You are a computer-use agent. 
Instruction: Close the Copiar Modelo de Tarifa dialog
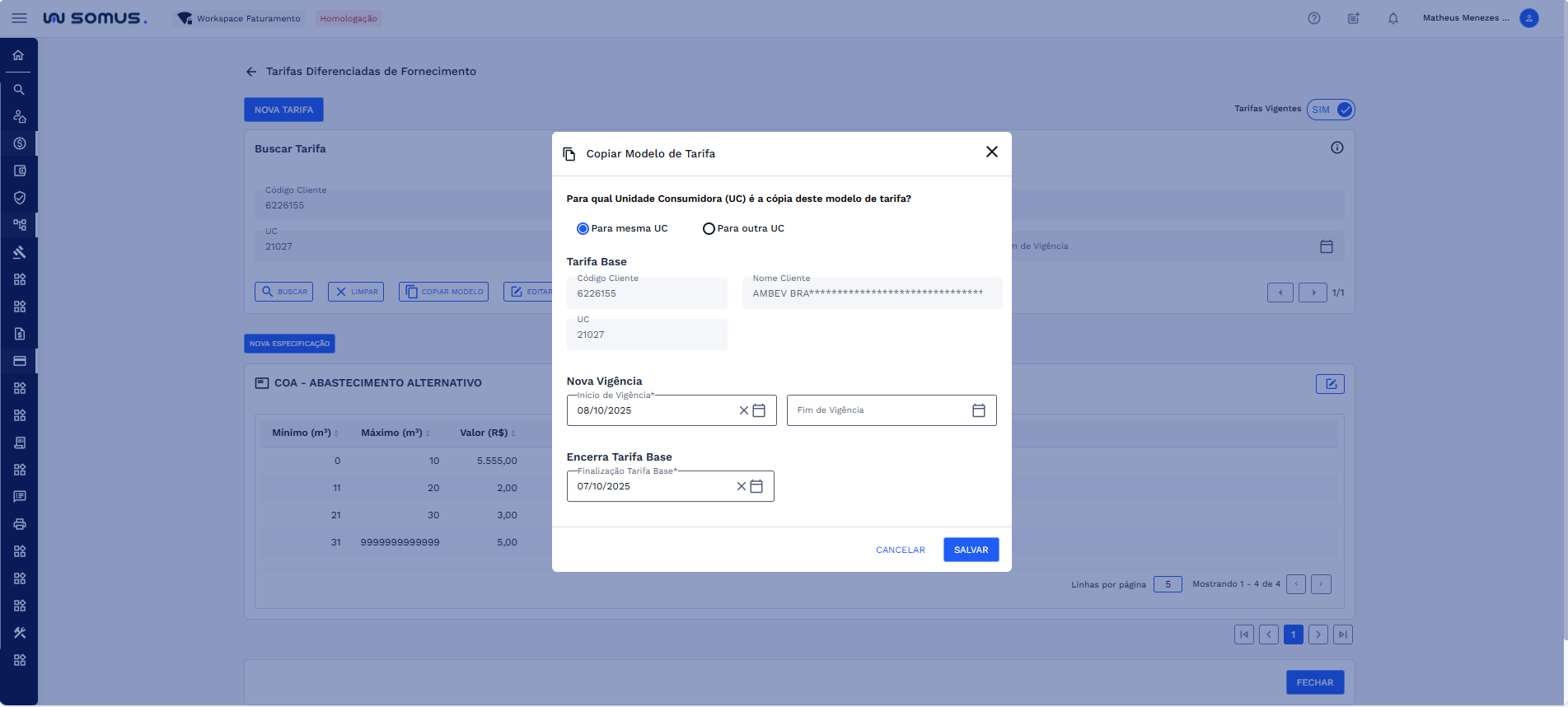pyautogui.click(x=991, y=152)
